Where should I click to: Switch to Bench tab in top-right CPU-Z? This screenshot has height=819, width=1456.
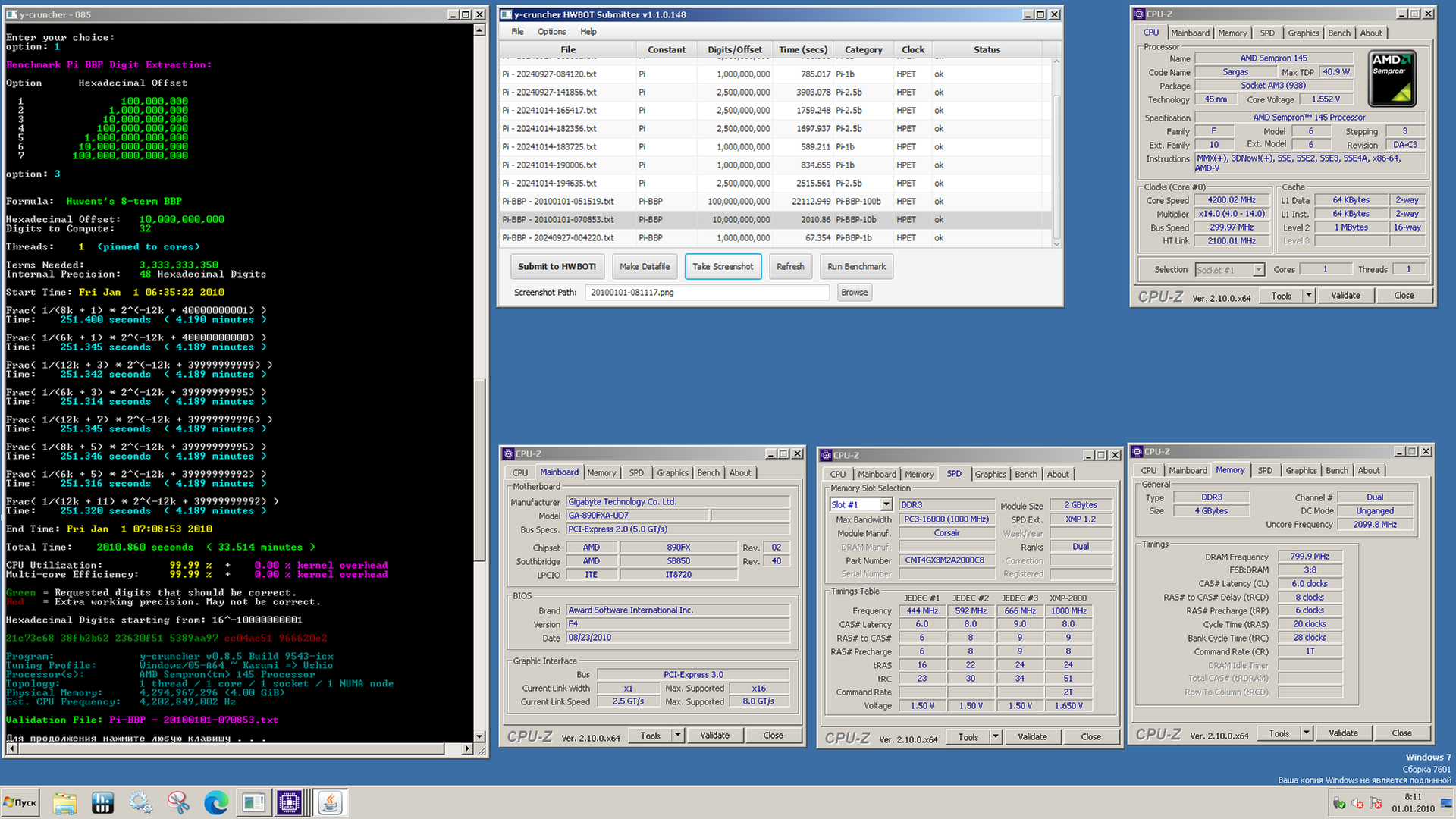tap(1339, 33)
